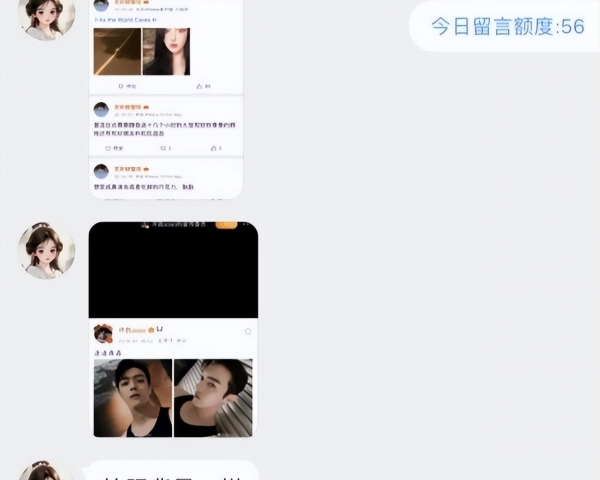Tap the orange username in the middle post
The image size is (600, 480).
coord(128,107)
